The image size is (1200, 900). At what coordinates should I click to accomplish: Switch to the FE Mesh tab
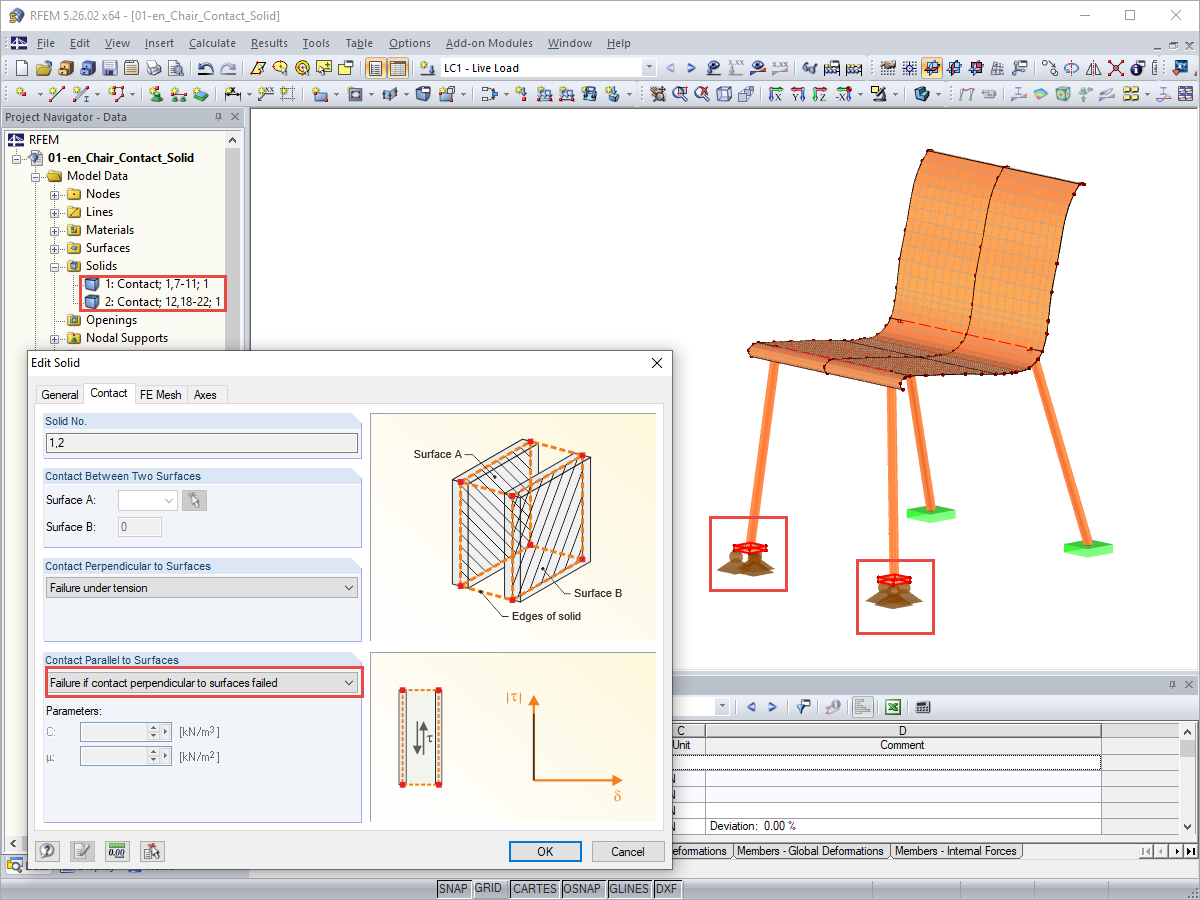tap(160, 395)
